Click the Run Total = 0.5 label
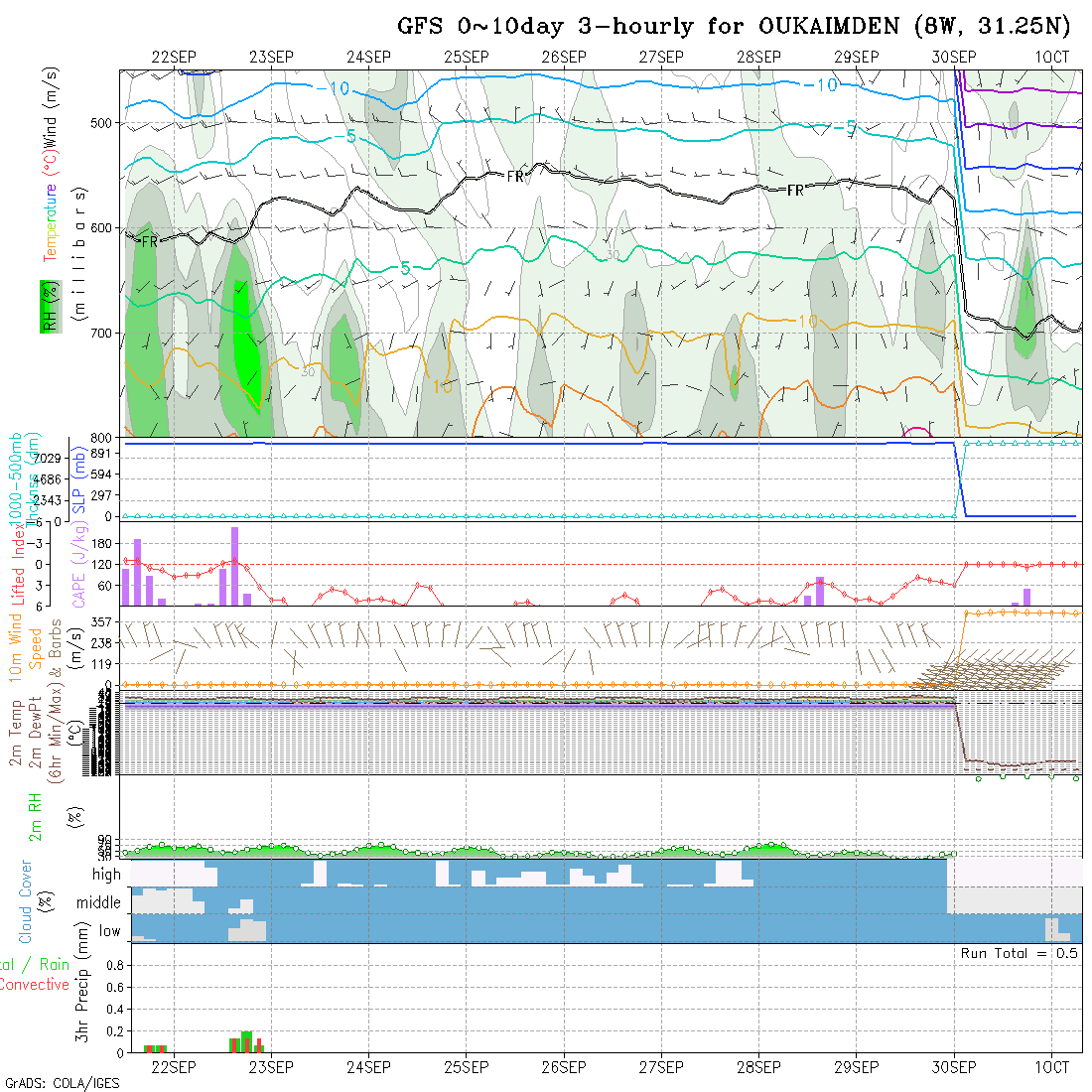This screenshot has height=1092, width=1092. (1020, 953)
